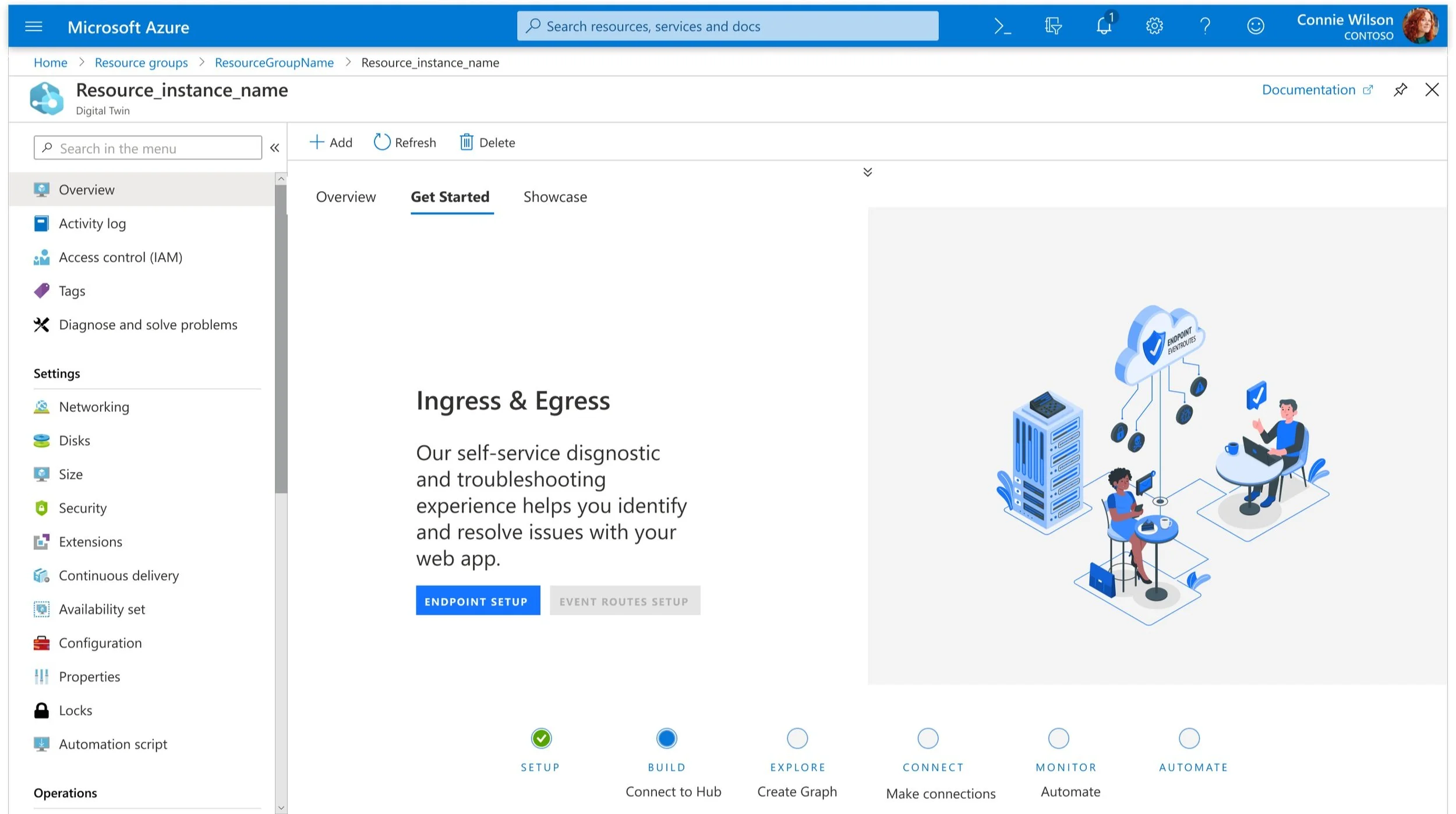Screen dimensions: 1456x814
Task: Expand the double-chevron essentials section
Action: pyautogui.click(x=867, y=172)
